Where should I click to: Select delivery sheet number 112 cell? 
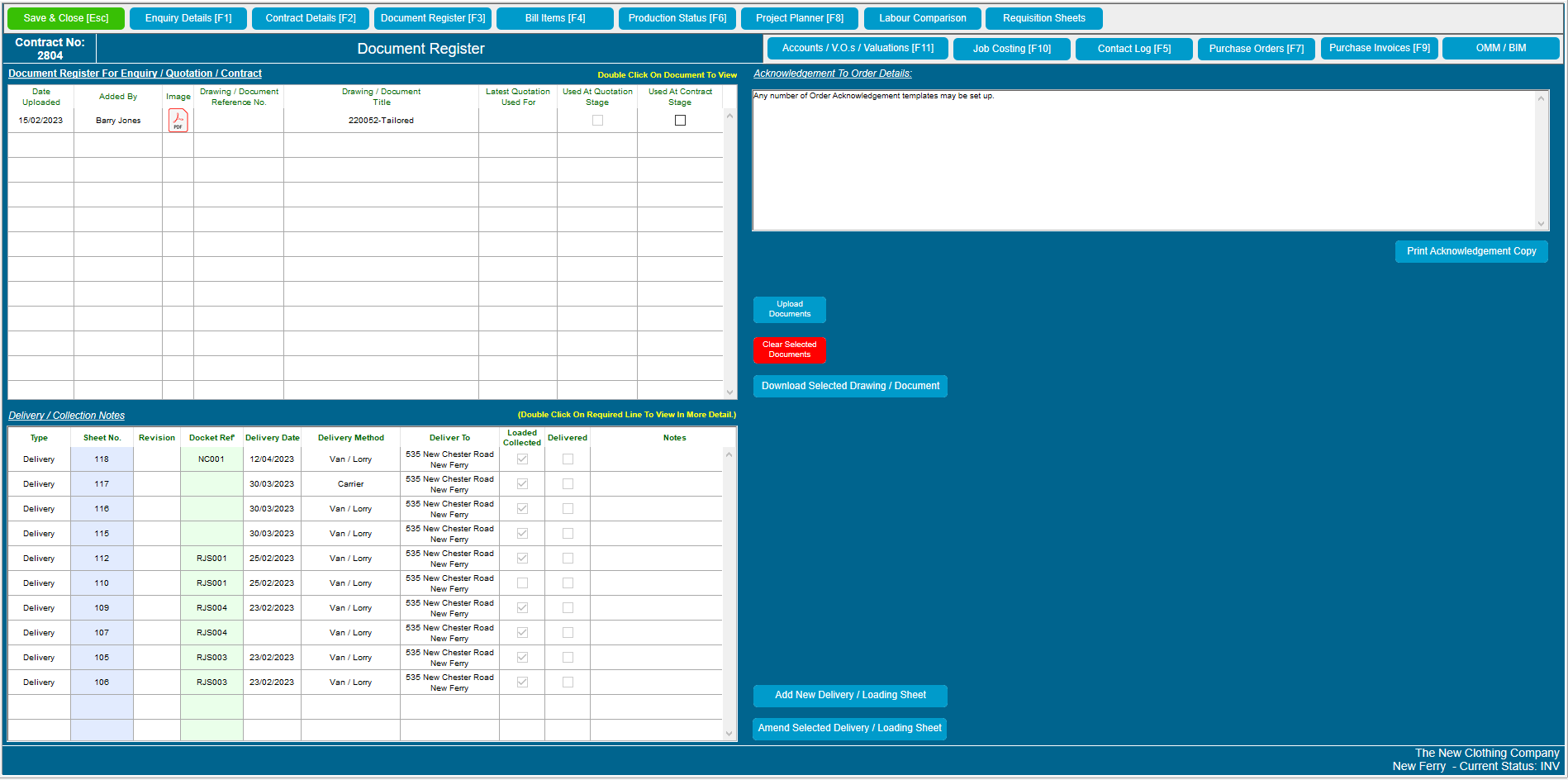tap(102, 559)
